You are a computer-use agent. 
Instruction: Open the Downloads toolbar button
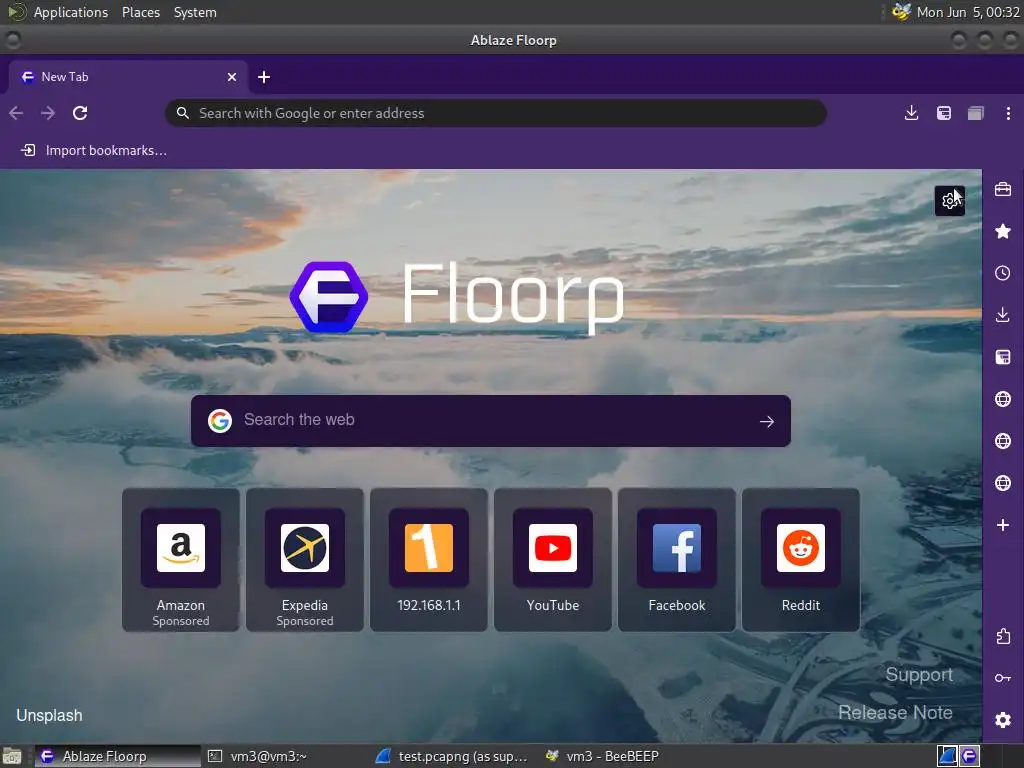click(911, 113)
